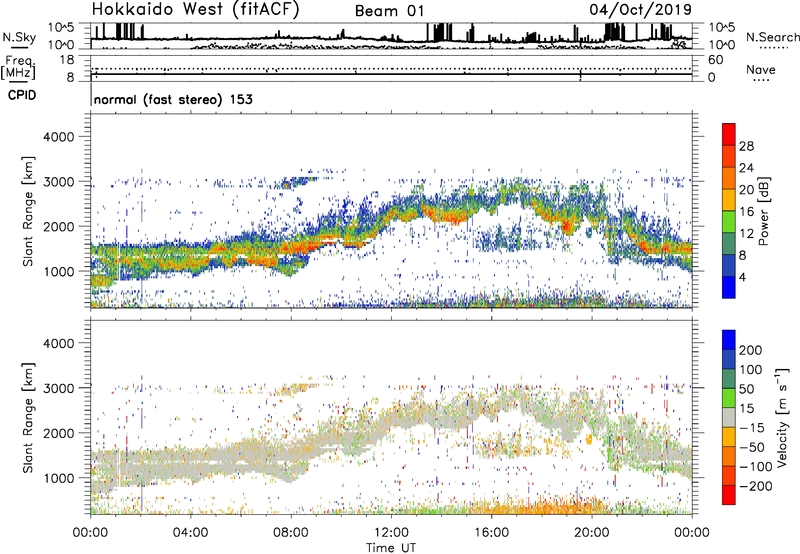Select the Beam 01 label
800x554 pixels.
389,11
